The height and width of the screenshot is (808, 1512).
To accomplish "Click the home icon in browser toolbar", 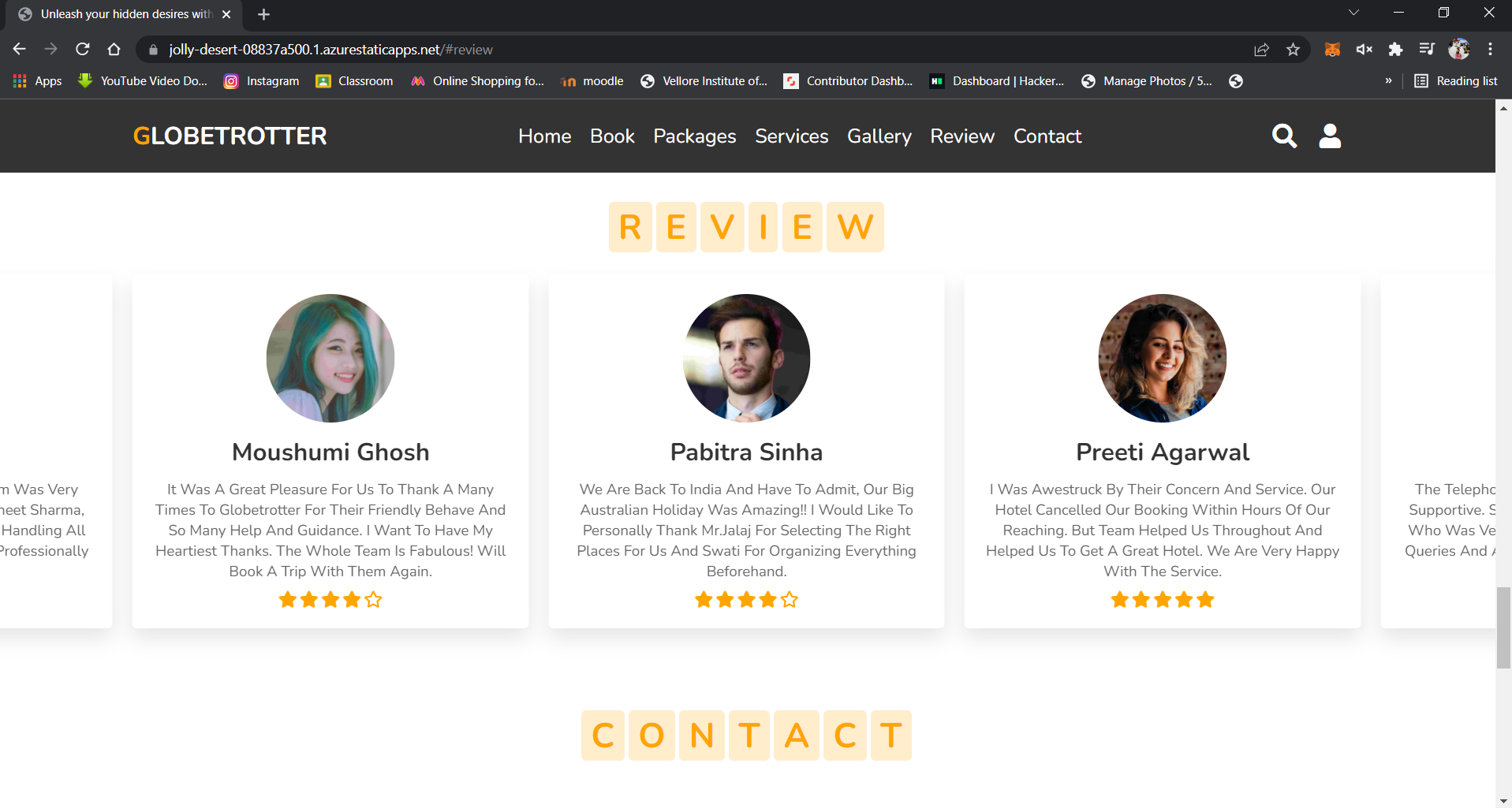I will (x=114, y=49).
